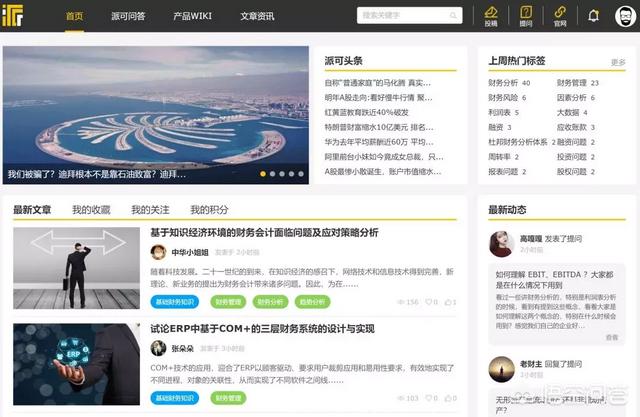Select the active carousel indicator dot
Image resolution: width=640 pixels, height=417 pixels.
click(x=264, y=173)
